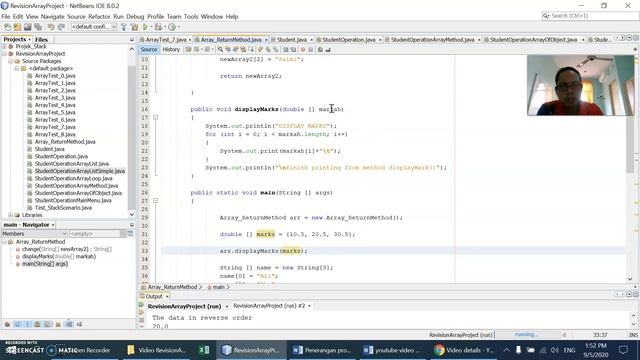Image resolution: width=640 pixels, height=360 pixels.
Task: Click the New Project toolbar icon
Action: pyautogui.click(x=17, y=27)
